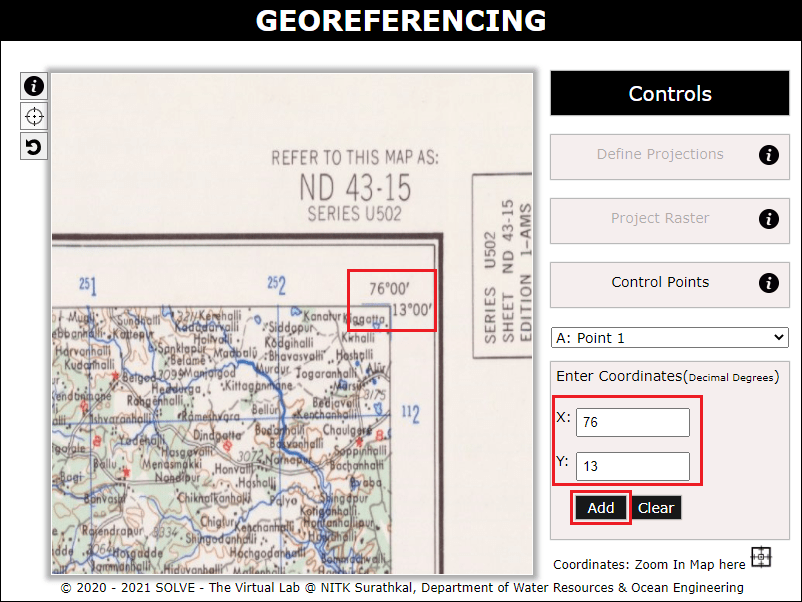Clear the coordinate fields
The image size is (802, 602).
[656, 508]
